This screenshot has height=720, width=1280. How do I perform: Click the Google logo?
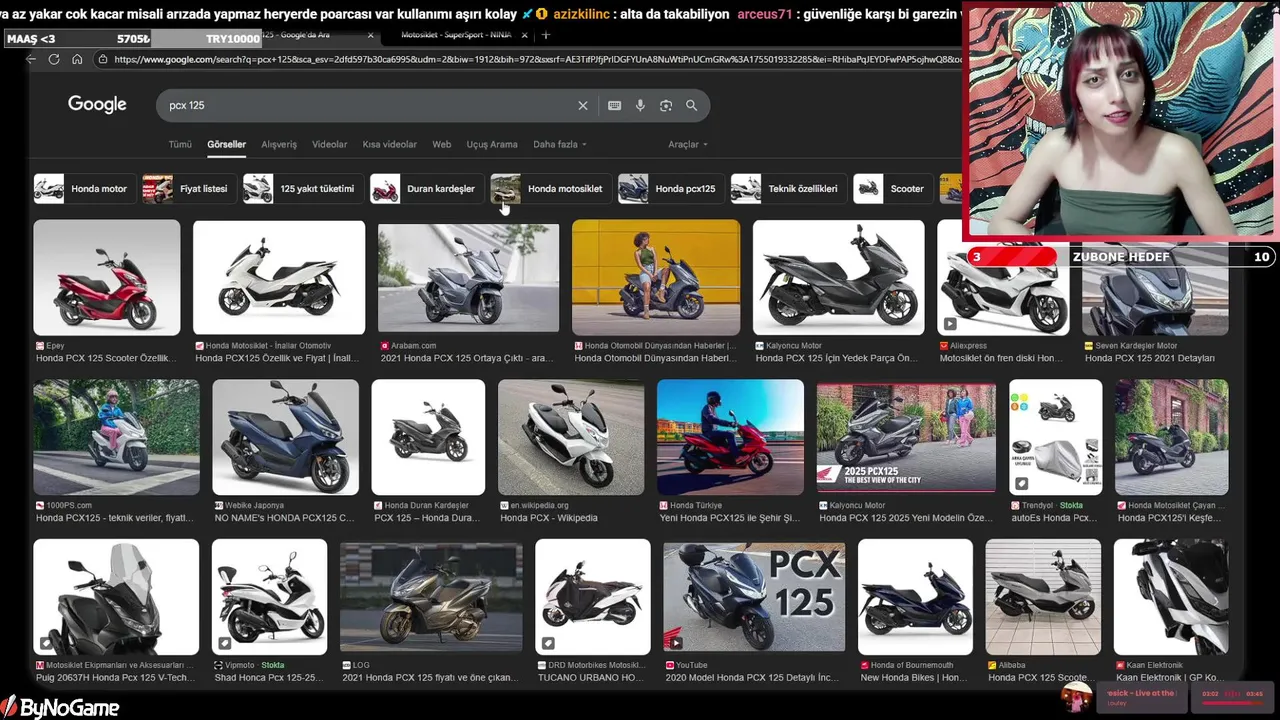(97, 104)
